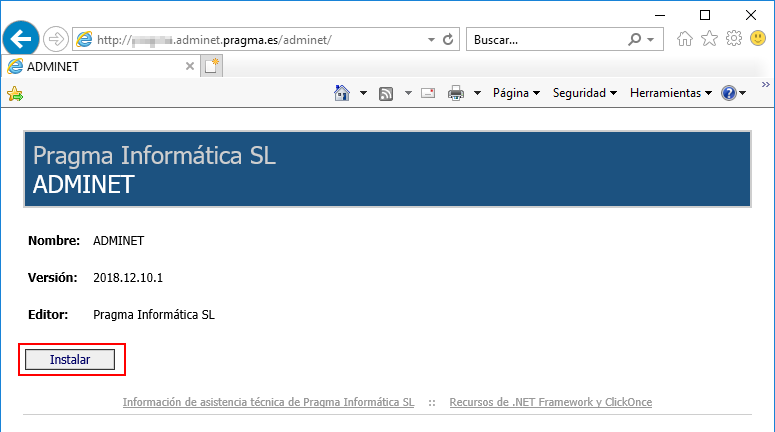Open Recursos de .NET Framework y ClickOnce link

click(x=551, y=402)
